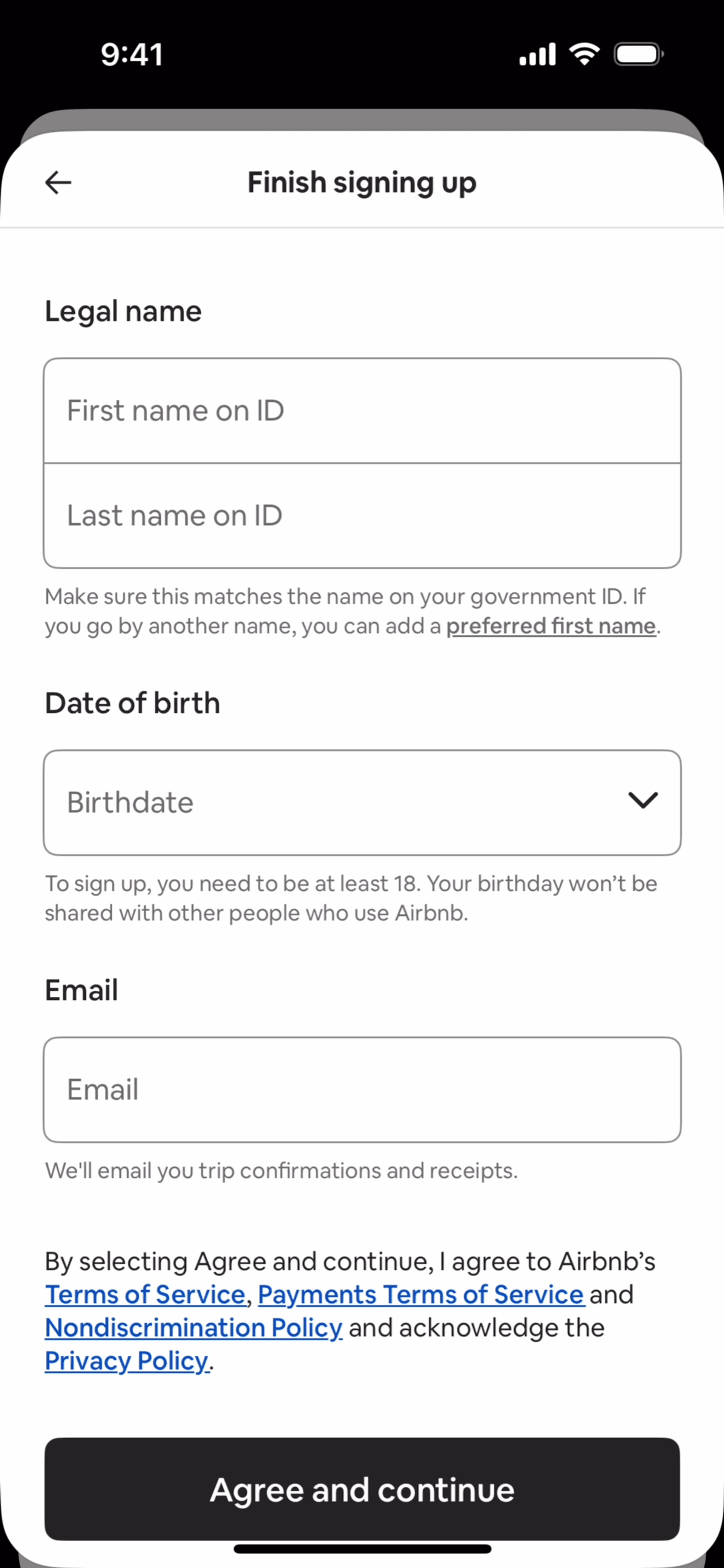
Task: Tap the Legal name heading
Action: pyautogui.click(x=123, y=311)
